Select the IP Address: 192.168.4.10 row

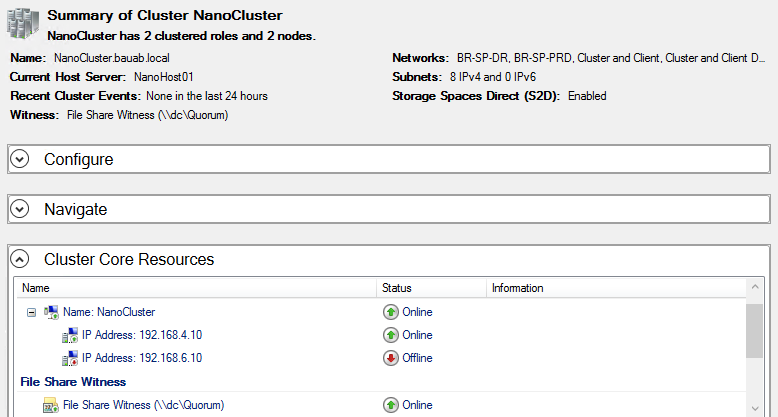(381, 335)
